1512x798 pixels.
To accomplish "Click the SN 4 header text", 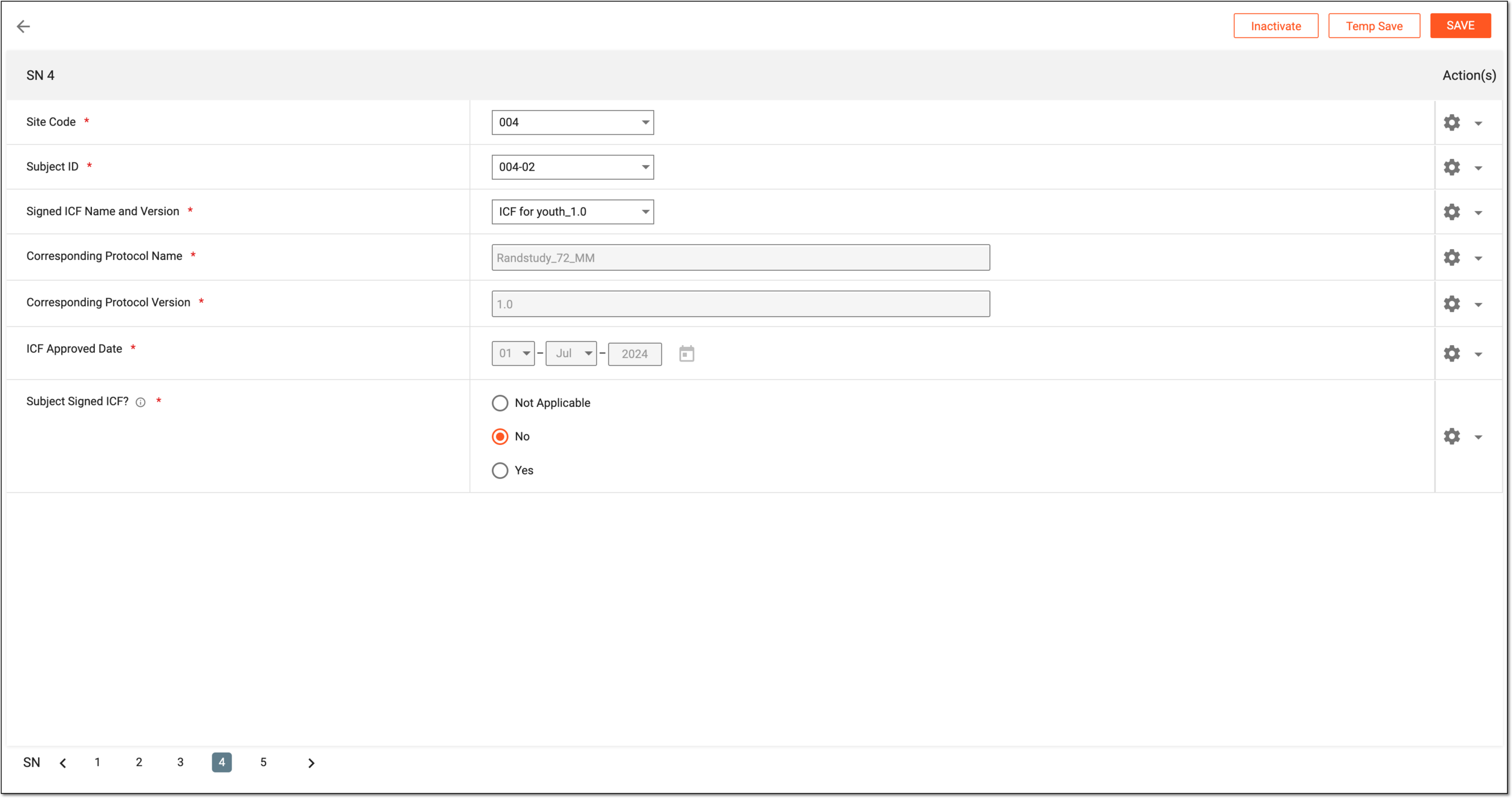I will point(41,76).
